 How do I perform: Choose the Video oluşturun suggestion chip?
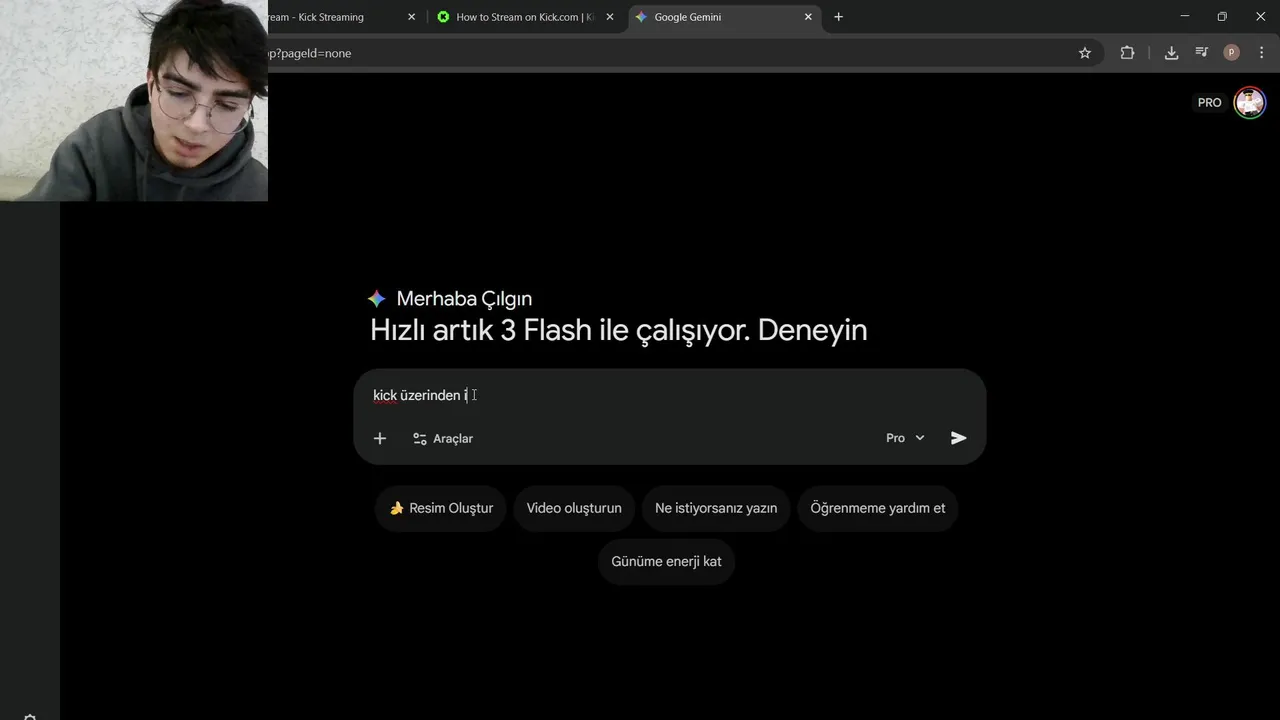click(x=574, y=508)
